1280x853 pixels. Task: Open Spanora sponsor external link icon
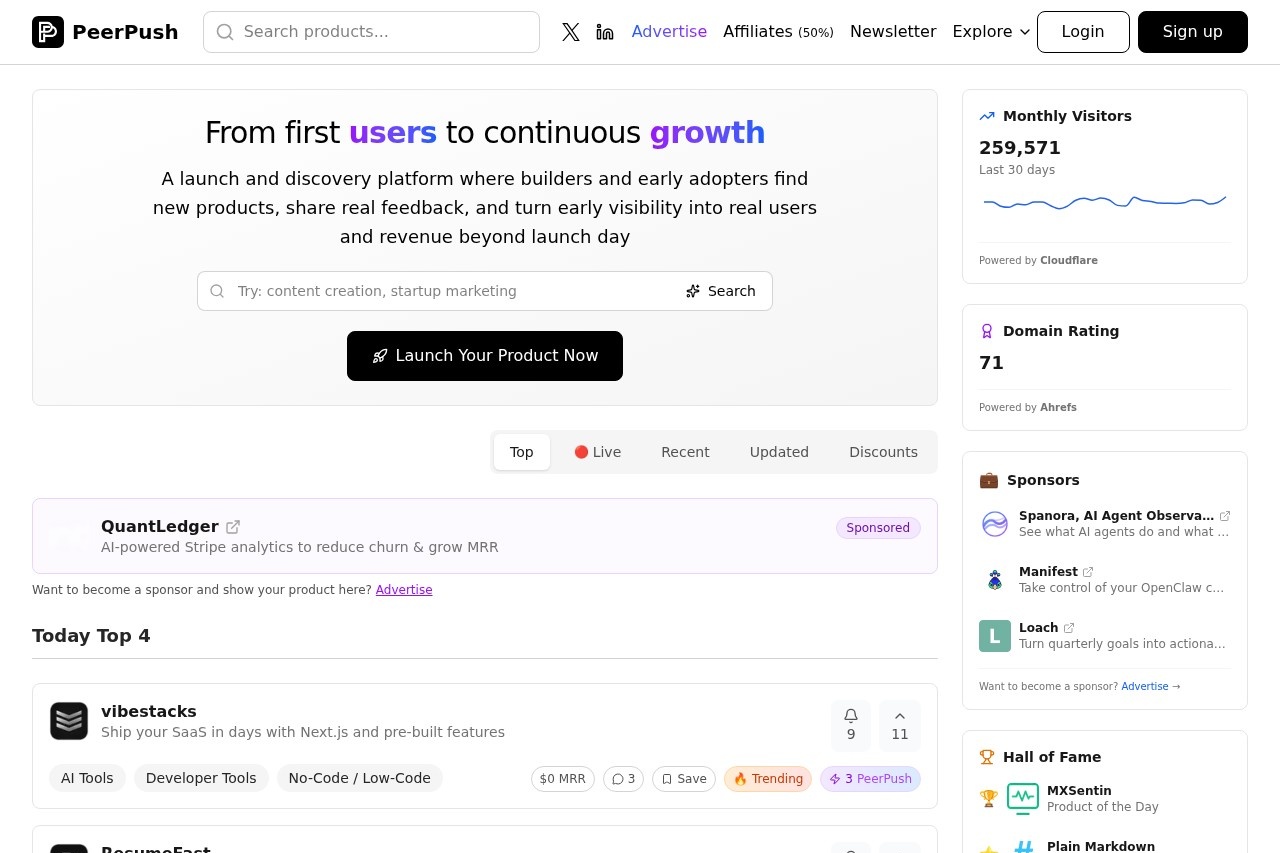pos(1225,516)
